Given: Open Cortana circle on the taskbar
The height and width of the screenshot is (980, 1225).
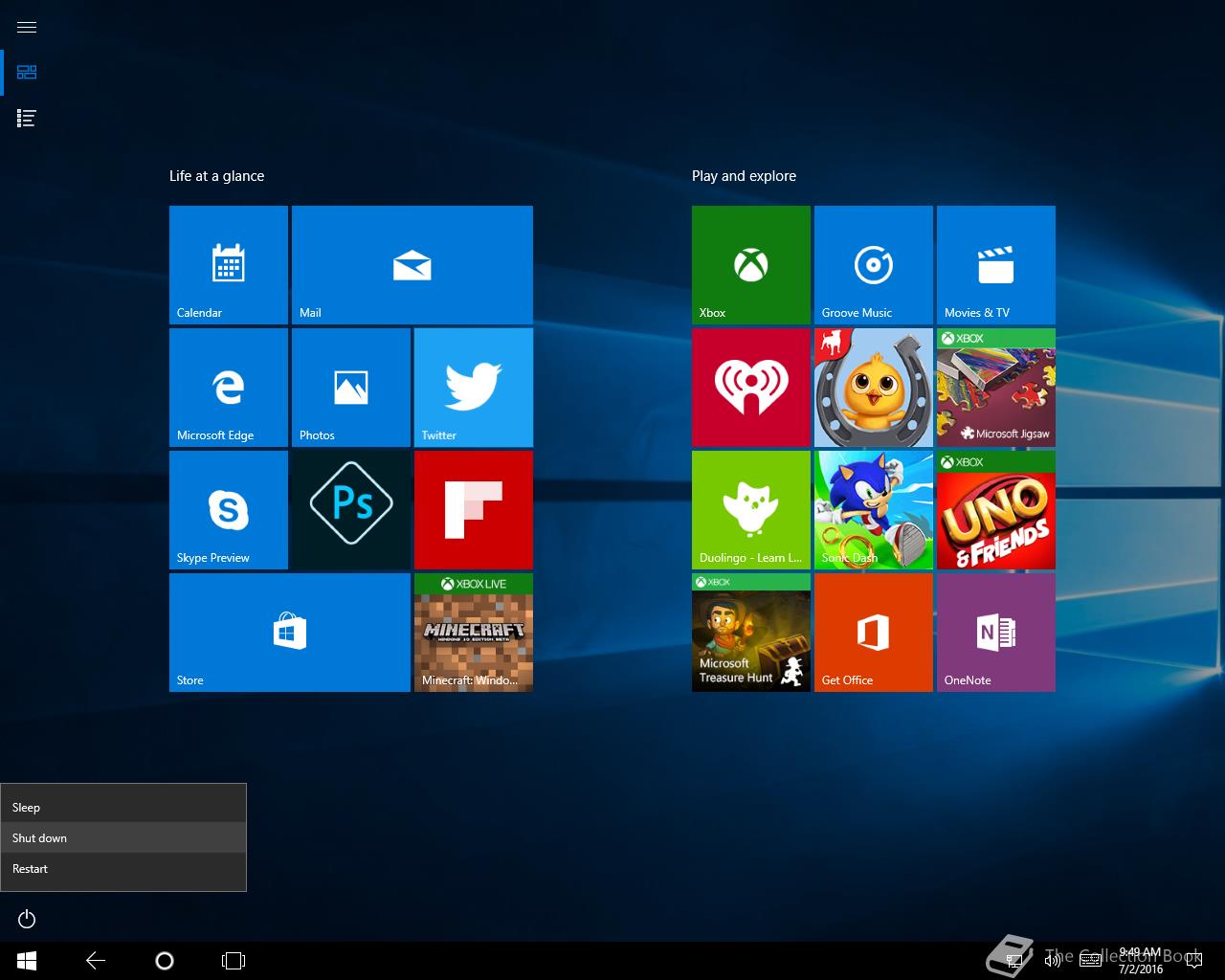Looking at the screenshot, I should [x=165, y=961].
